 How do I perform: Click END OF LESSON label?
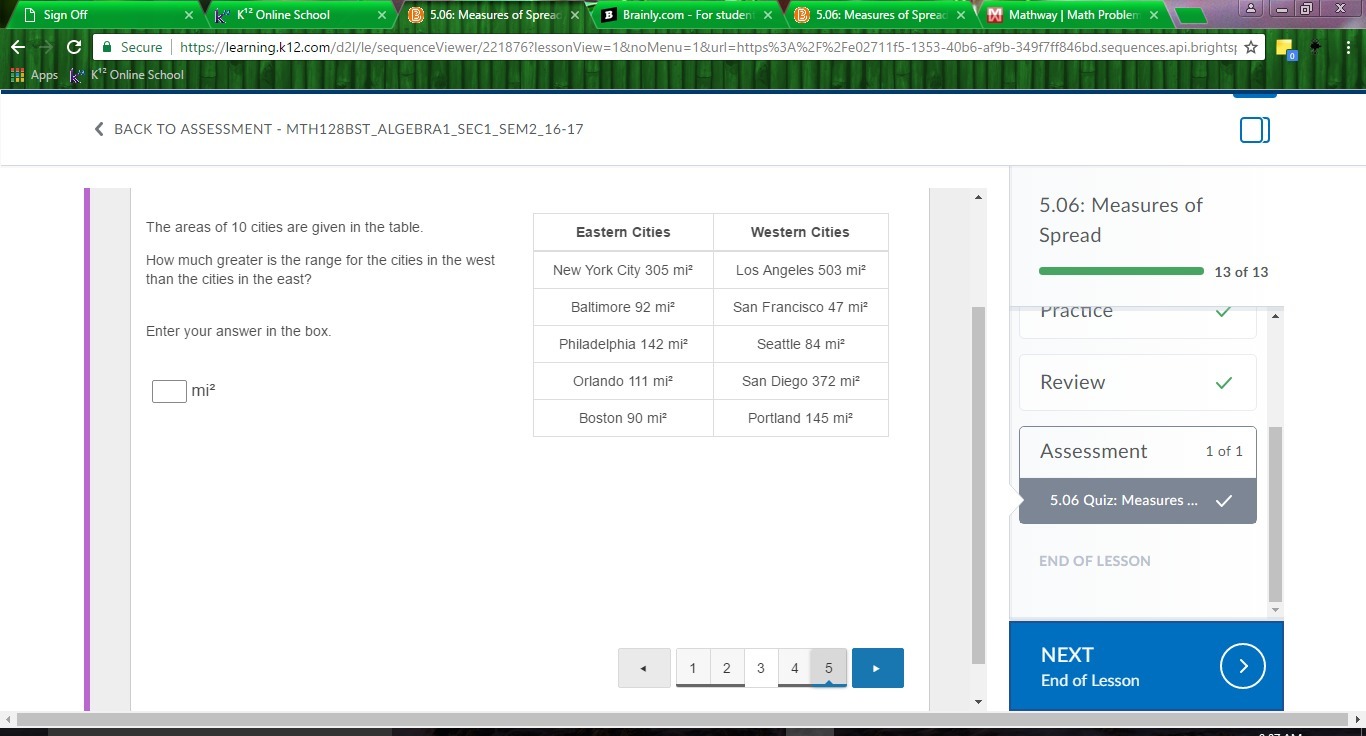coord(1095,561)
